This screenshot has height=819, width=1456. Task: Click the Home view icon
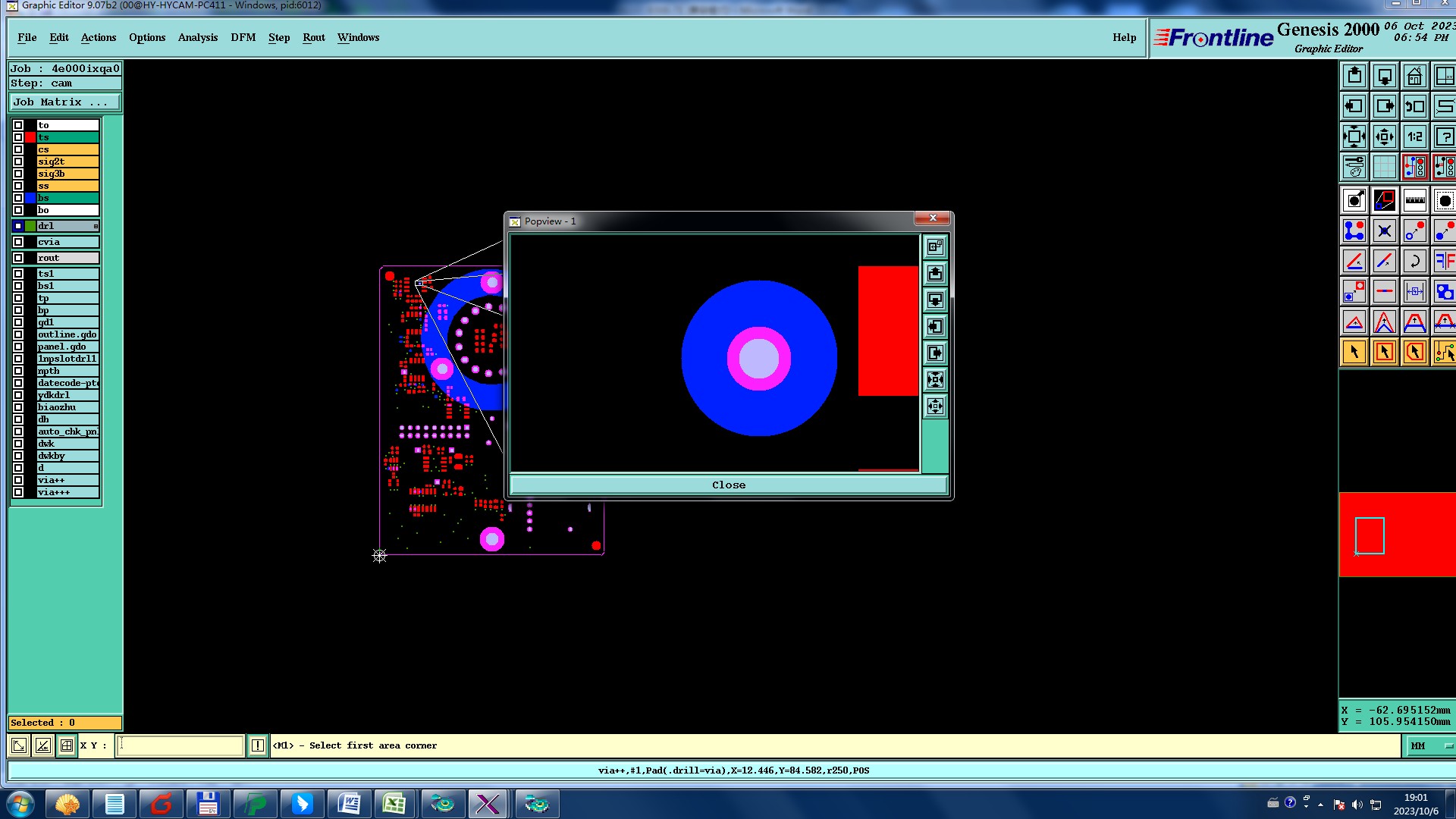(1414, 76)
